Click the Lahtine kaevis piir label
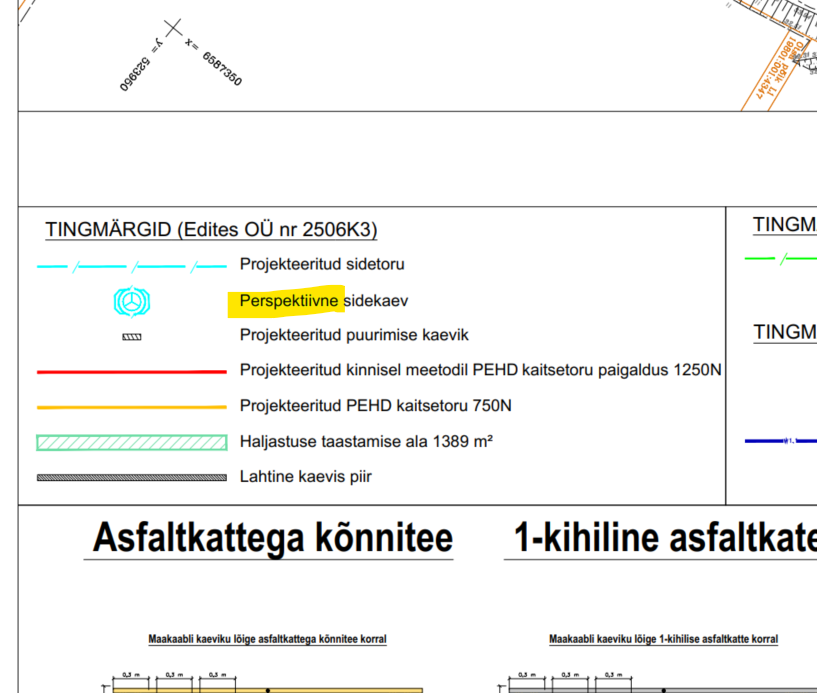Screen dimensions: 817x693 [305, 477]
